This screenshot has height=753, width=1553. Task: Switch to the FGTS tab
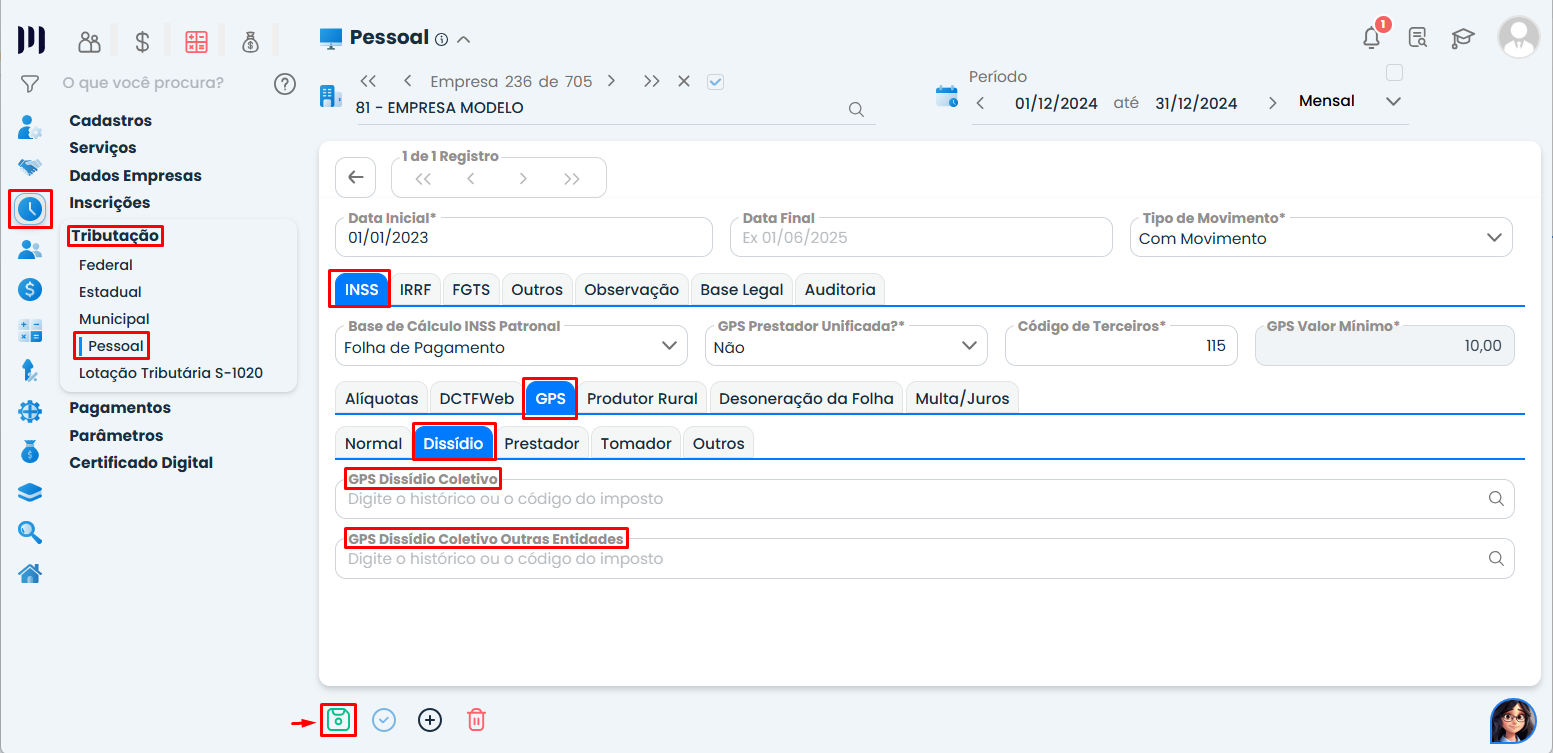pos(470,289)
